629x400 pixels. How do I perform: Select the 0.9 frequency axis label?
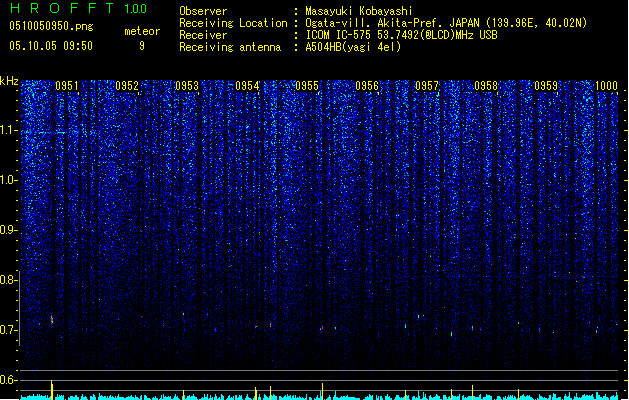pyautogui.click(x=8, y=230)
